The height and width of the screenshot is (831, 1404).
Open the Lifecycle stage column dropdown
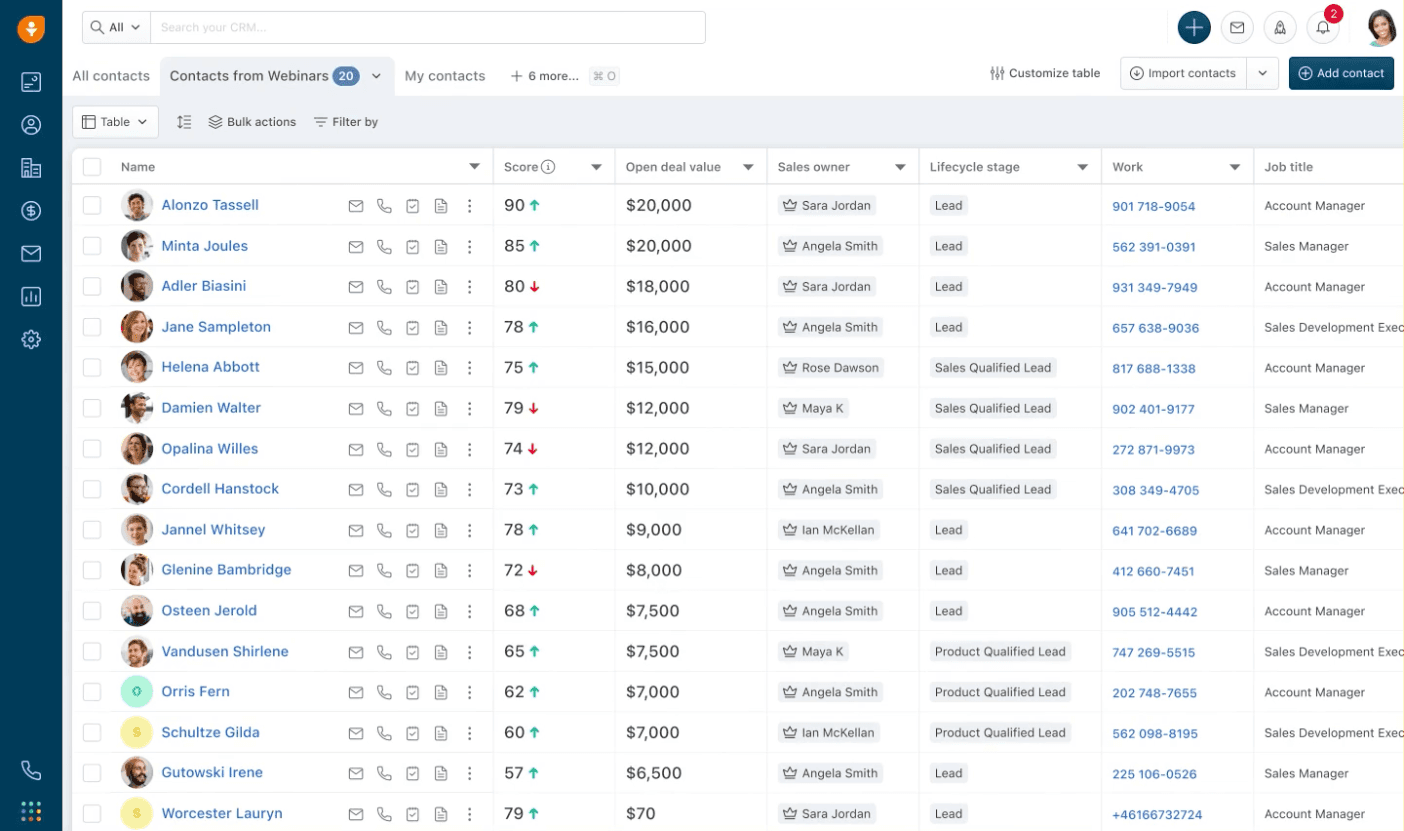(1083, 167)
